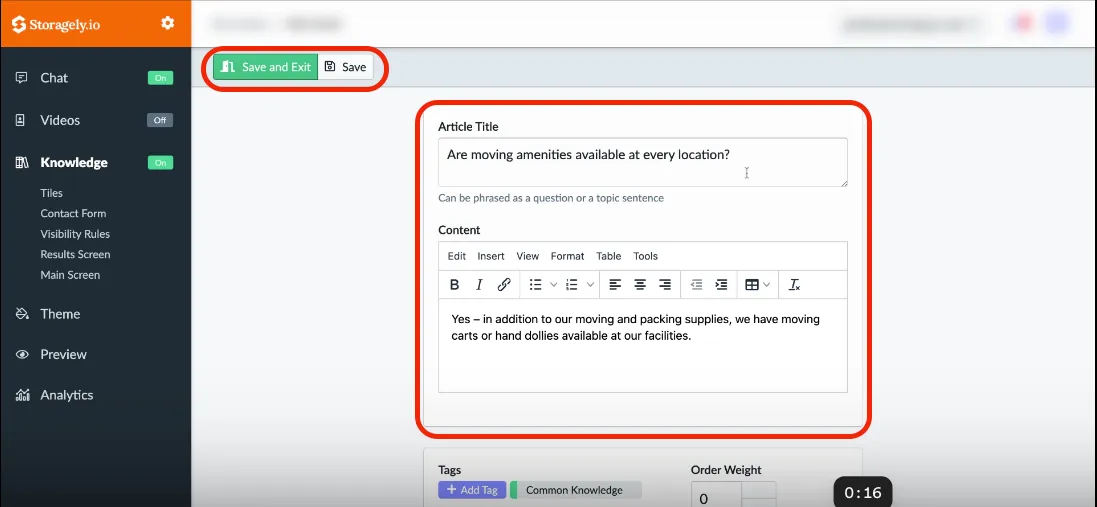Click the numbered list icon
Image resolution: width=1097 pixels, height=507 pixels.
[572, 285]
